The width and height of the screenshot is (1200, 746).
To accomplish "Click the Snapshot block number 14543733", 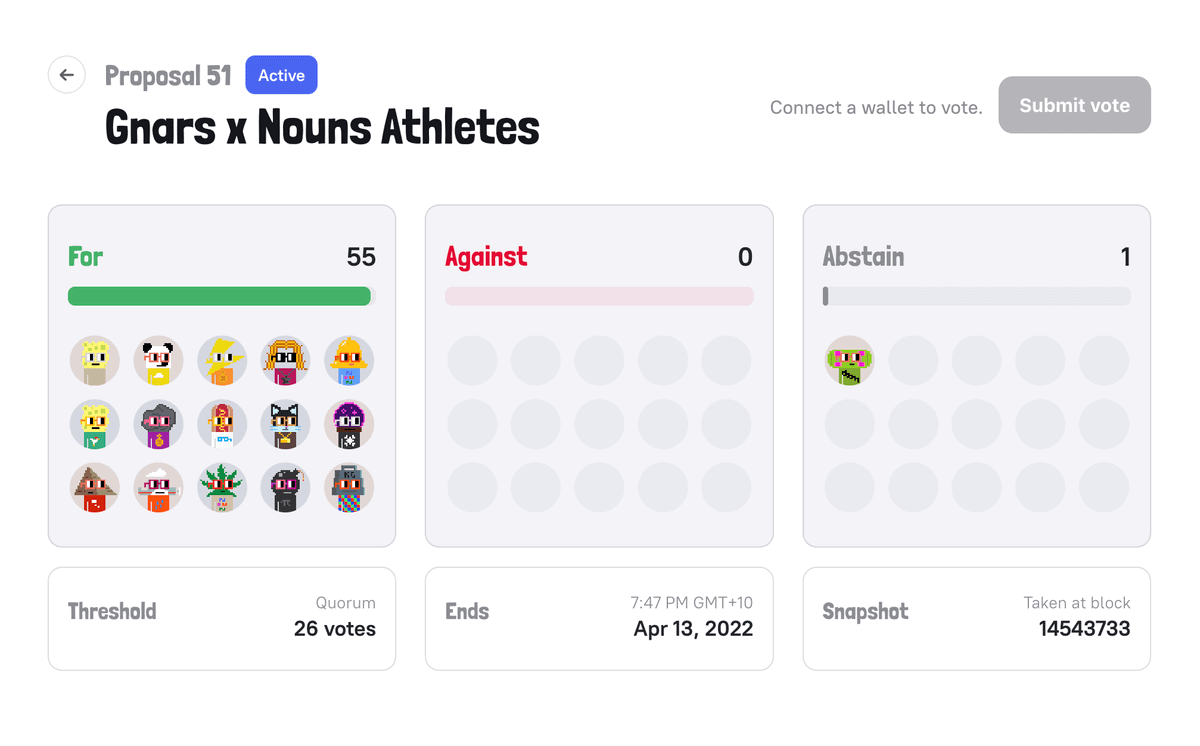I will tap(1084, 629).
